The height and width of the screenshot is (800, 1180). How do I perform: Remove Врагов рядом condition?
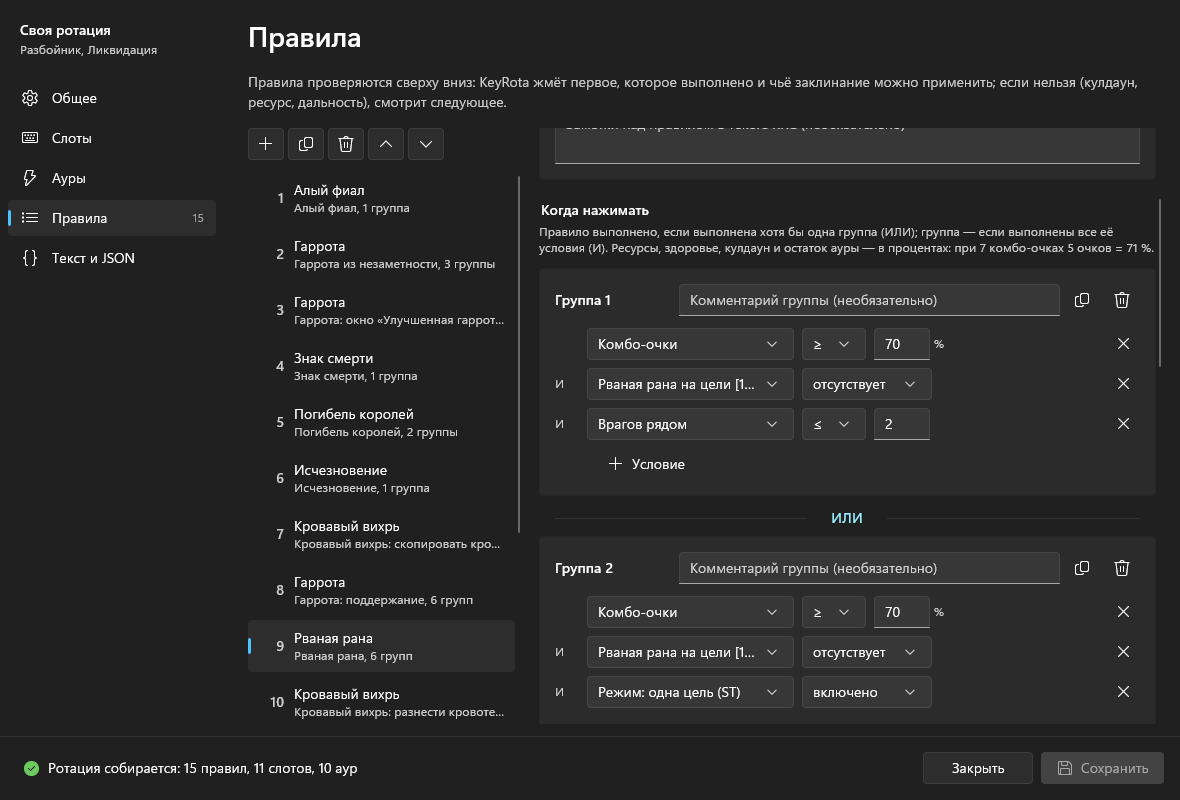(1124, 424)
